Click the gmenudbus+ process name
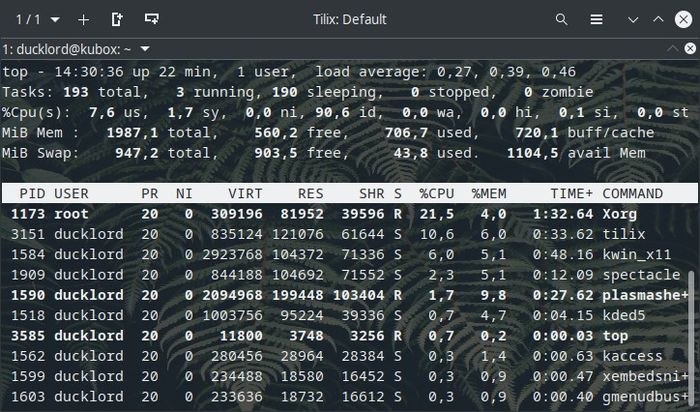Viewport: 700px width, 412px height. pyautogui.click(x=646, y=397)
